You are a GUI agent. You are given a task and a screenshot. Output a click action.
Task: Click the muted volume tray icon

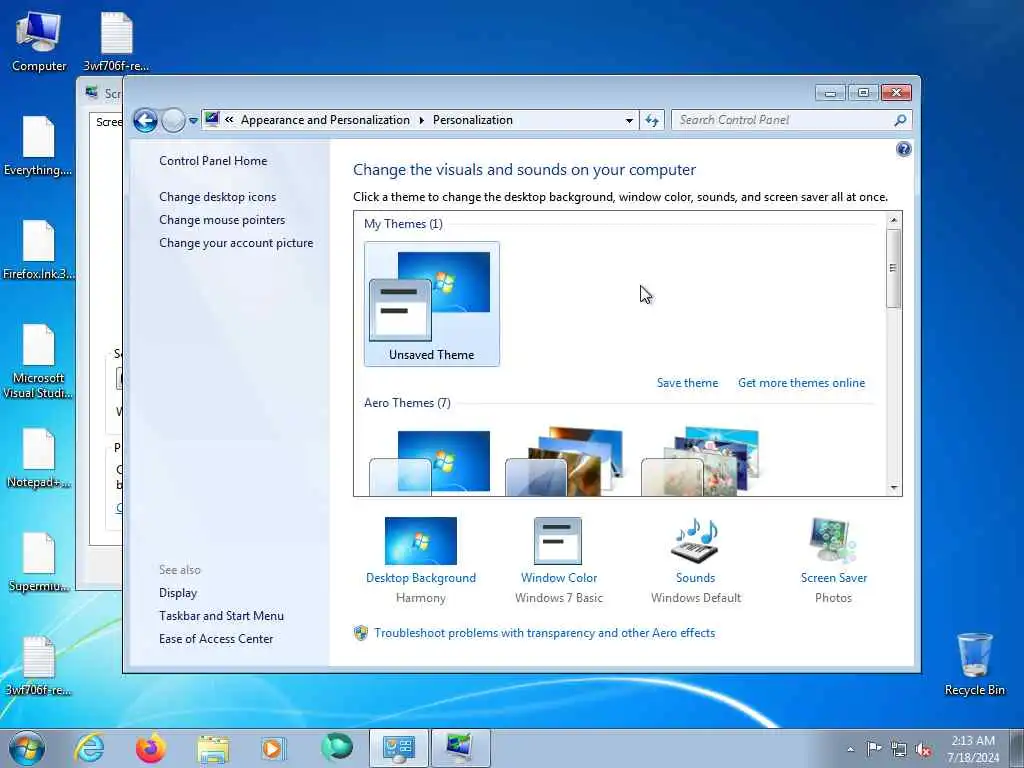coord(923,749)
